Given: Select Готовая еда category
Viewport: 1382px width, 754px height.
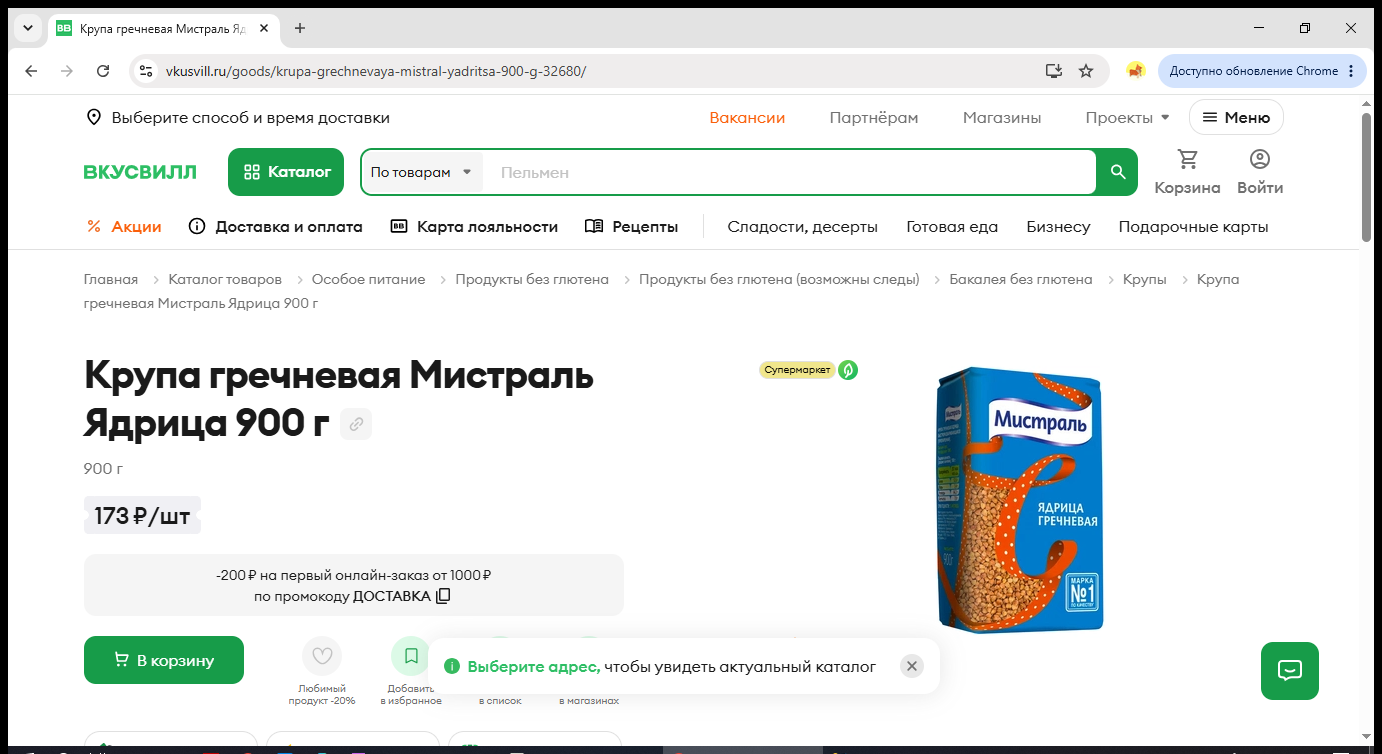Looking at the screenshot, I should pos(952,226).
